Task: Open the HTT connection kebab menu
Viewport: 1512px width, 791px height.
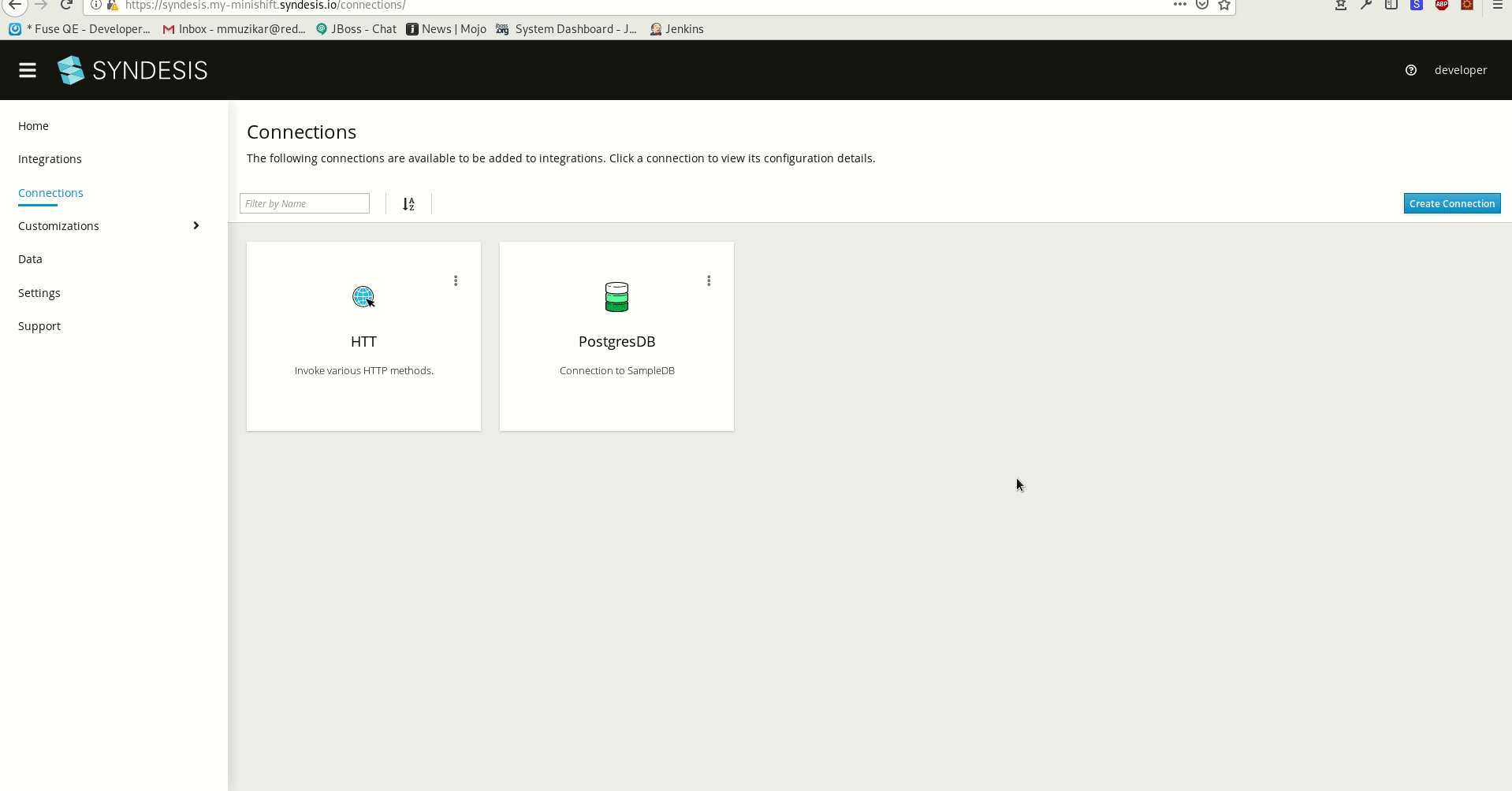Action: pos(456,280)
